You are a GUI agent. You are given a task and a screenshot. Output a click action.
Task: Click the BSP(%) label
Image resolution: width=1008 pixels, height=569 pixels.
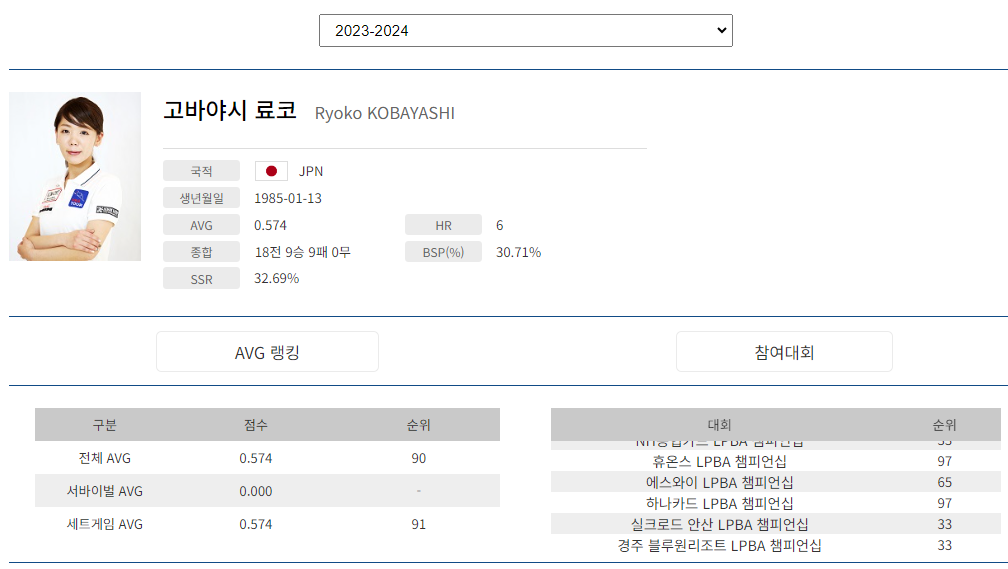(443, 252)
